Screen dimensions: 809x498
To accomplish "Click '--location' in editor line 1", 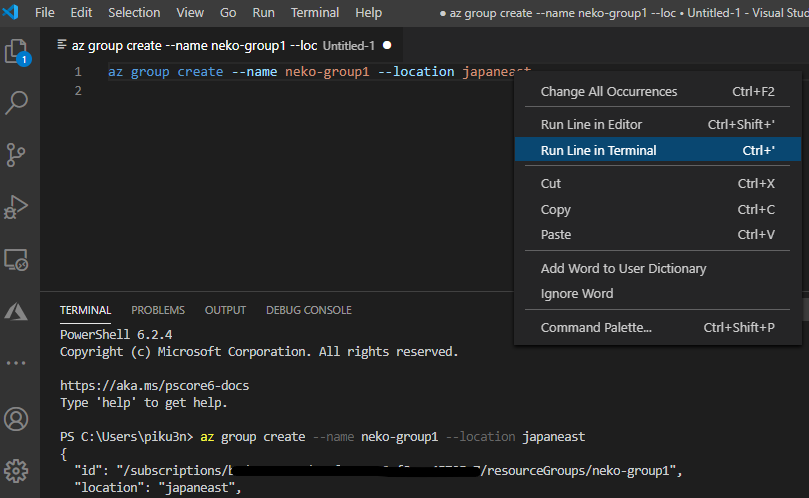I will [x=416, y=71].
